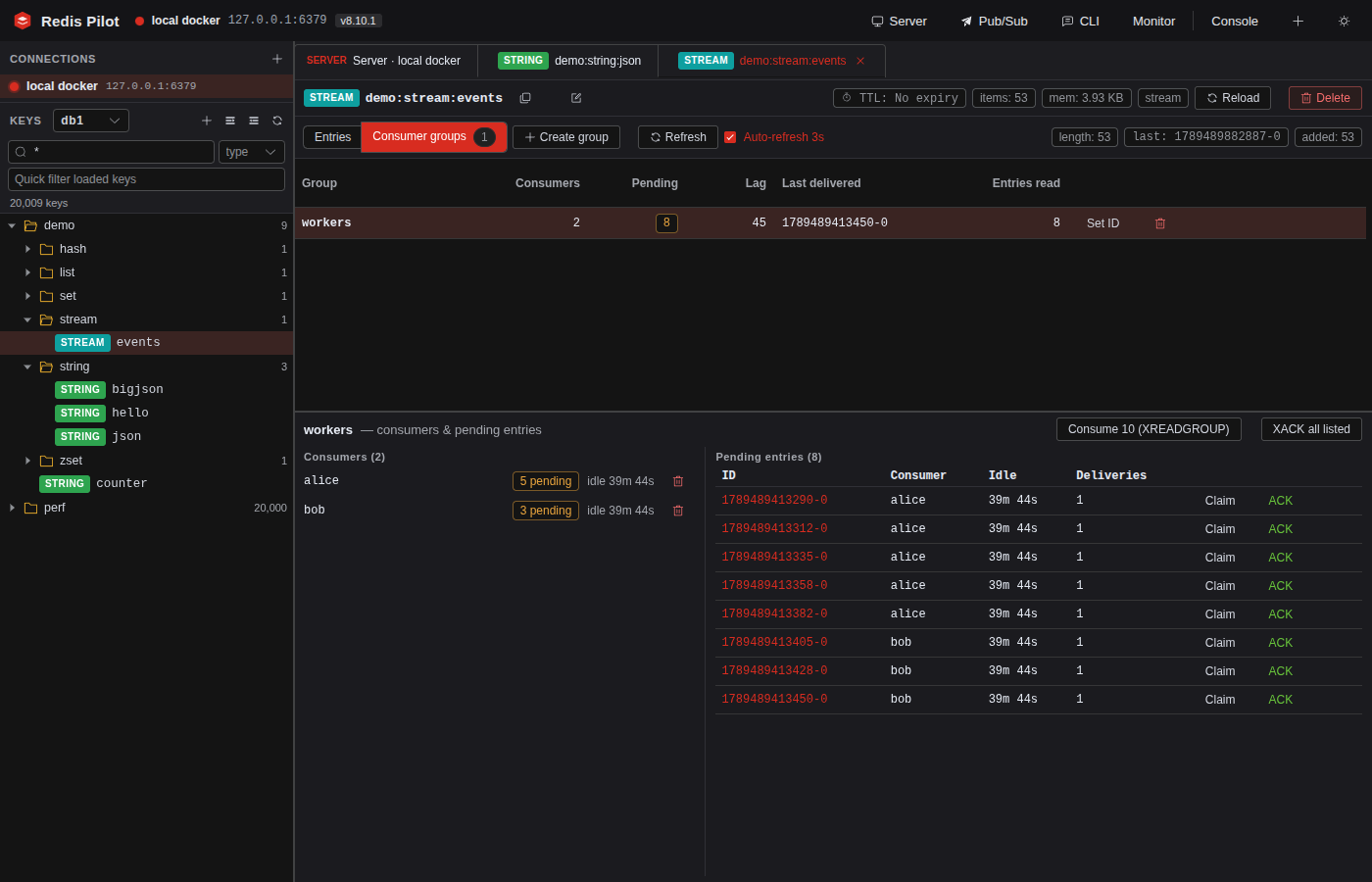The width and height of the screenshot is (1372, 882).
Task: Switch to the demo:string:json tab
Action: point(568,61)
